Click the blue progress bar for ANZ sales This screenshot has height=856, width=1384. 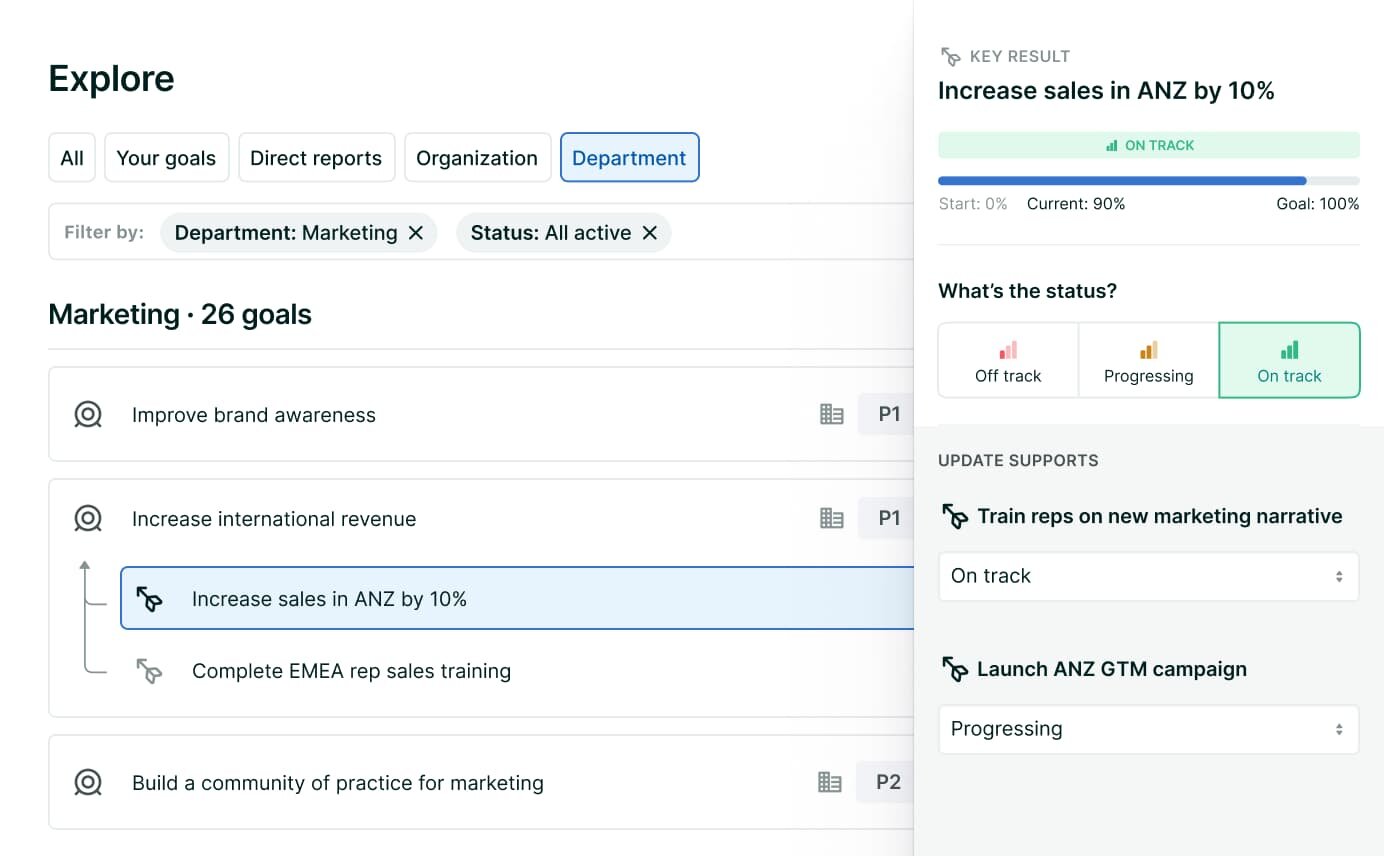[1121, 181]
